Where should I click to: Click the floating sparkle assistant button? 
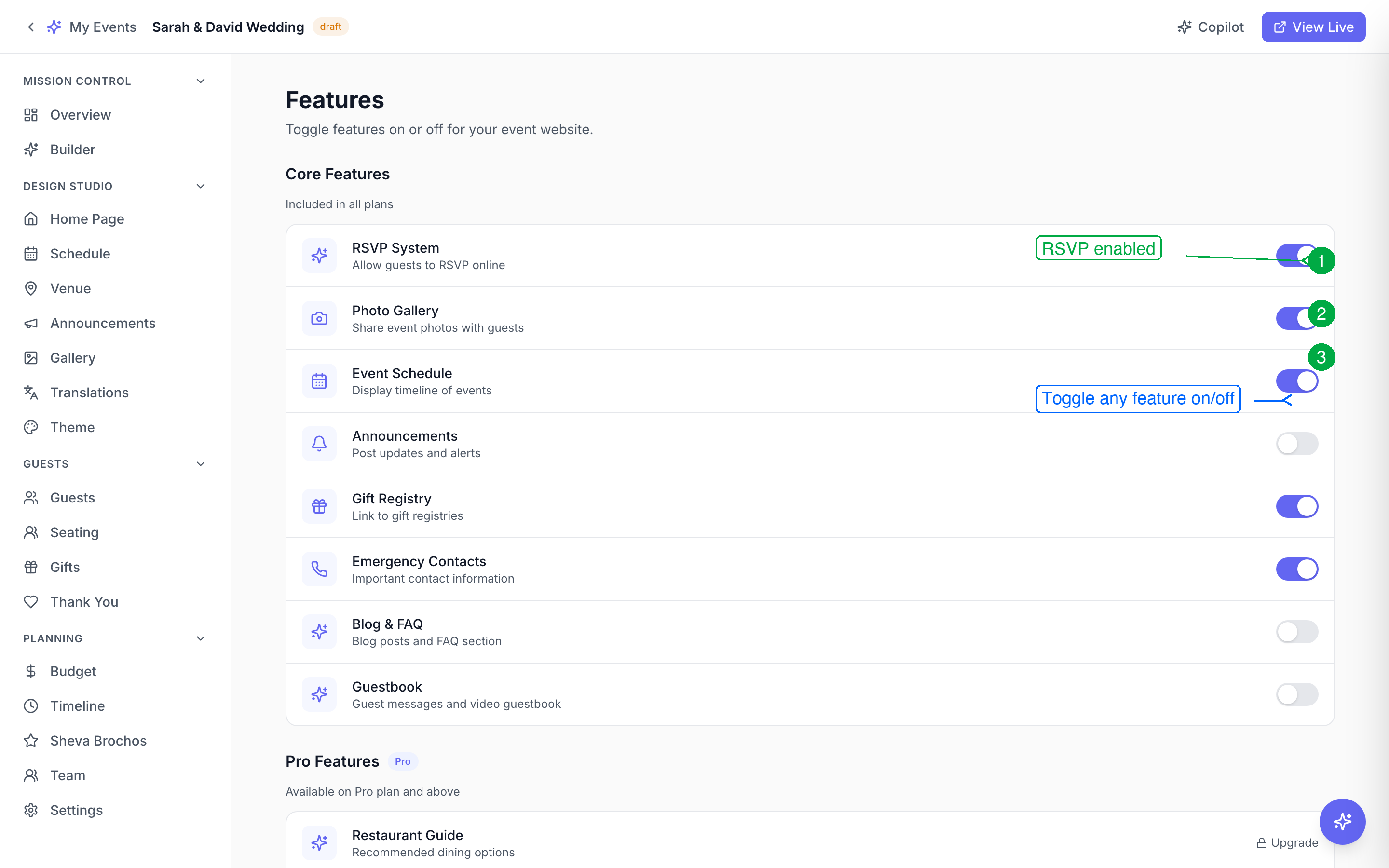[1342, 821]
